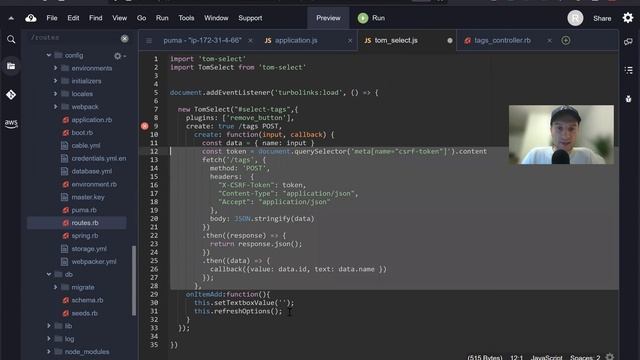The height and width of the screenshot is (360, 640).
Task: Open seeds.rb in file tree
Action: tap(84, 313)
